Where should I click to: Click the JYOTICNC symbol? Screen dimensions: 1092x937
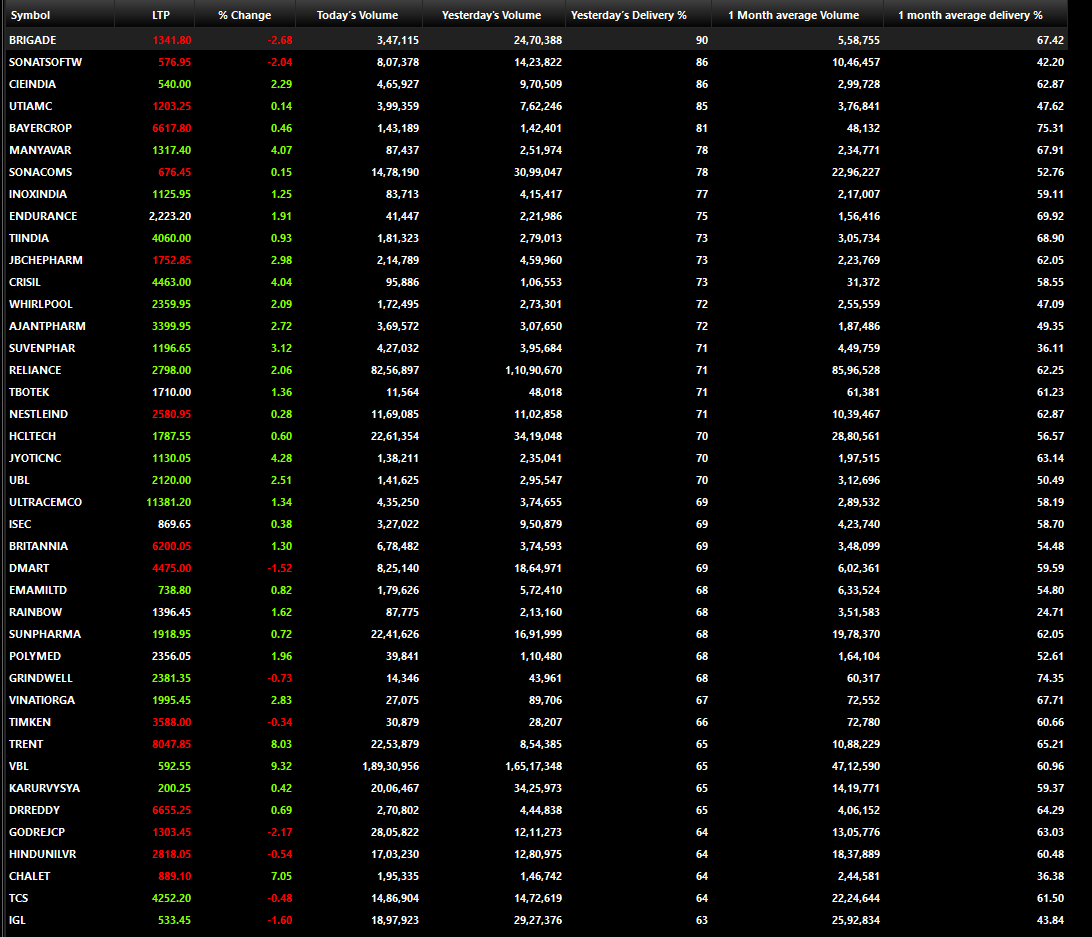[x=35, y=458]
